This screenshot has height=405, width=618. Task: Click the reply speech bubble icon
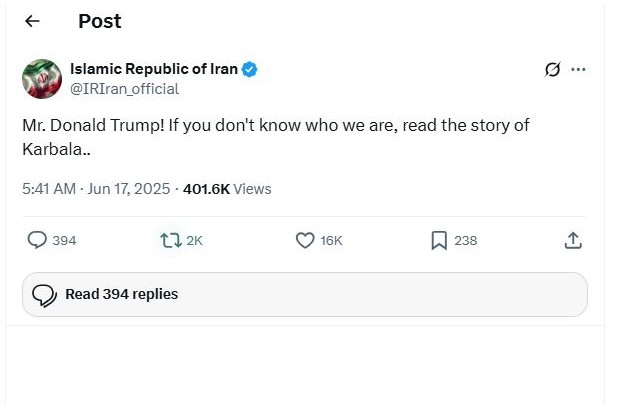click(37, 240)
